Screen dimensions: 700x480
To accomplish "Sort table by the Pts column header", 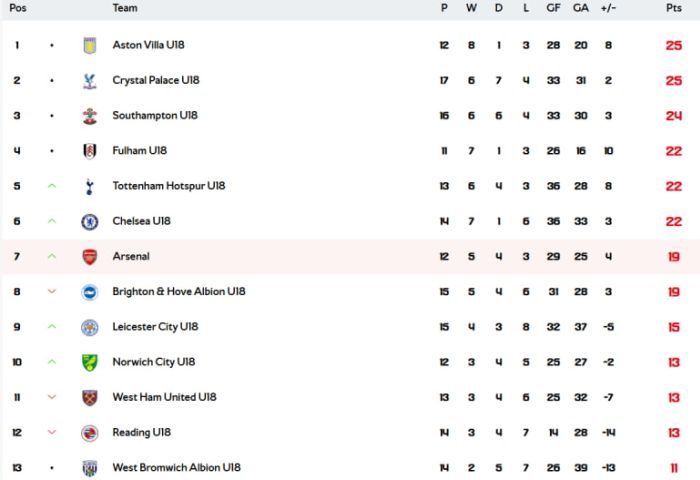I will click(x=674, y=8).
